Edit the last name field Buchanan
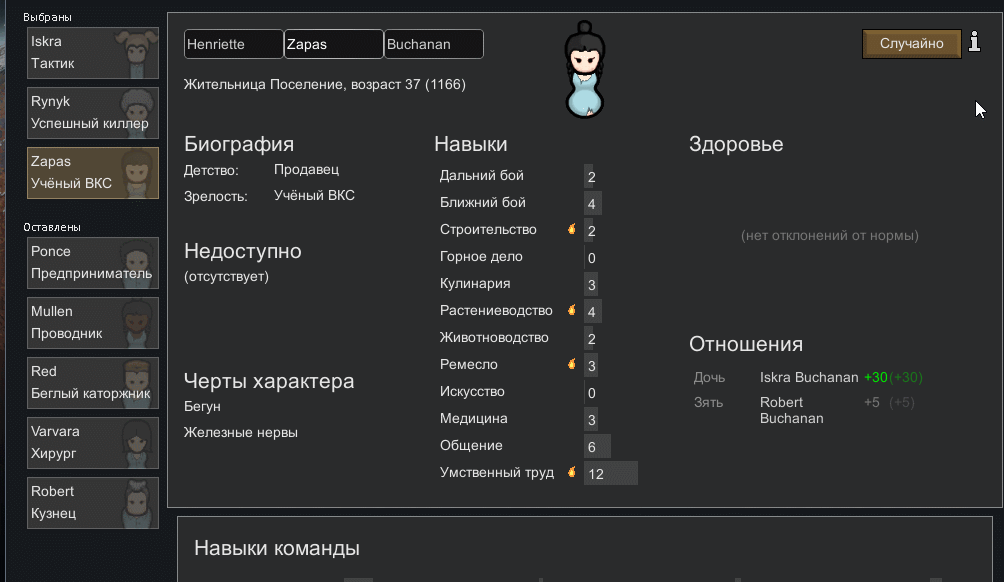This screenshot has height=582, width=1004. [433, 44]
